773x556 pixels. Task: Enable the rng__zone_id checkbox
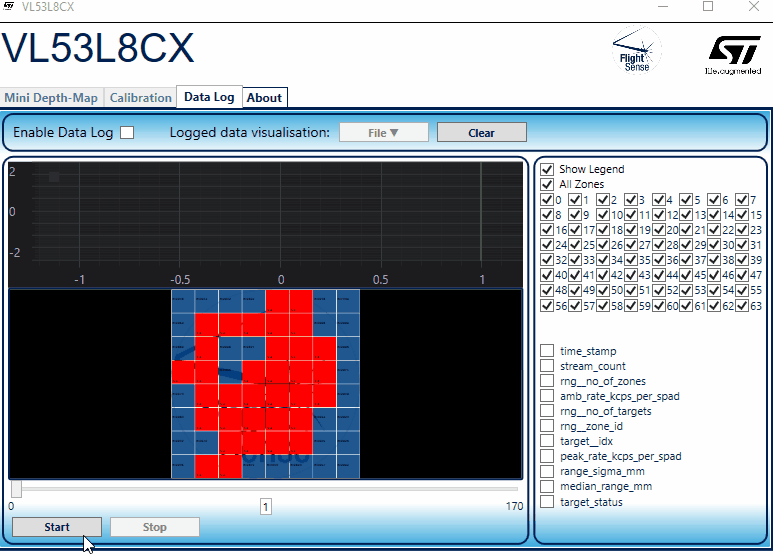[547, 426]
